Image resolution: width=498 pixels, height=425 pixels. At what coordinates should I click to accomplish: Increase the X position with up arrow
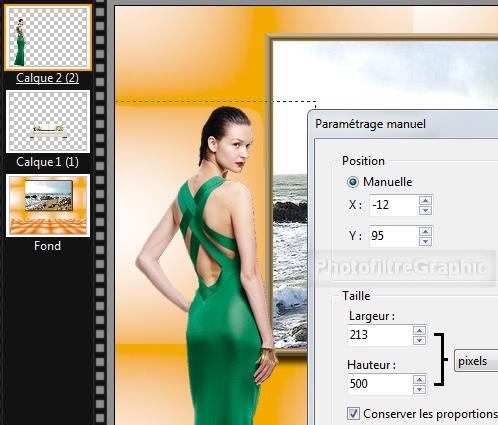pos(425,200)
